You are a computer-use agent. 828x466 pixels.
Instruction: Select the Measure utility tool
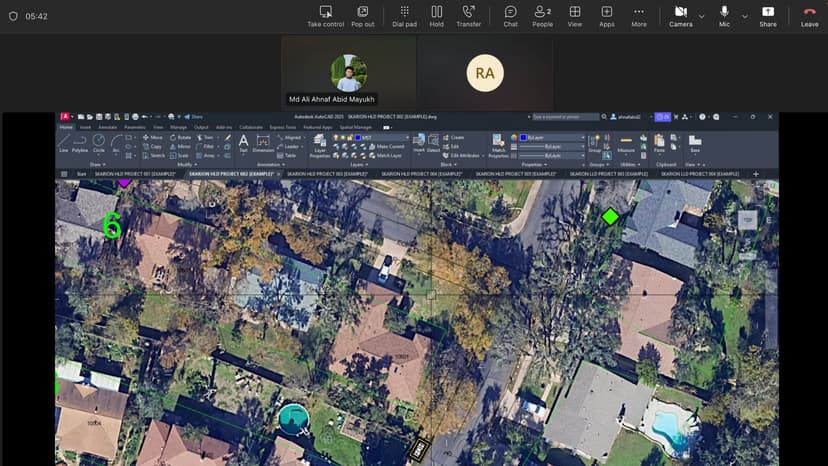(626, 143)
